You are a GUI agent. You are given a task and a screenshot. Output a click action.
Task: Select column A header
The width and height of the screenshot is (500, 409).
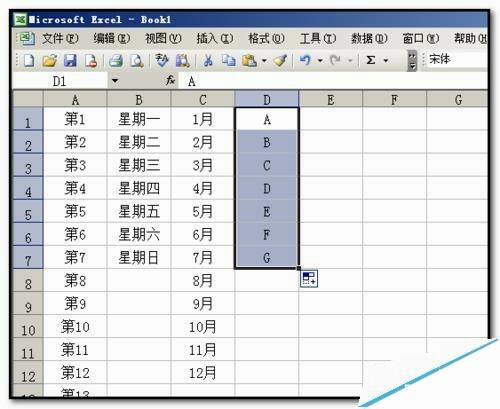click(75, 99)
